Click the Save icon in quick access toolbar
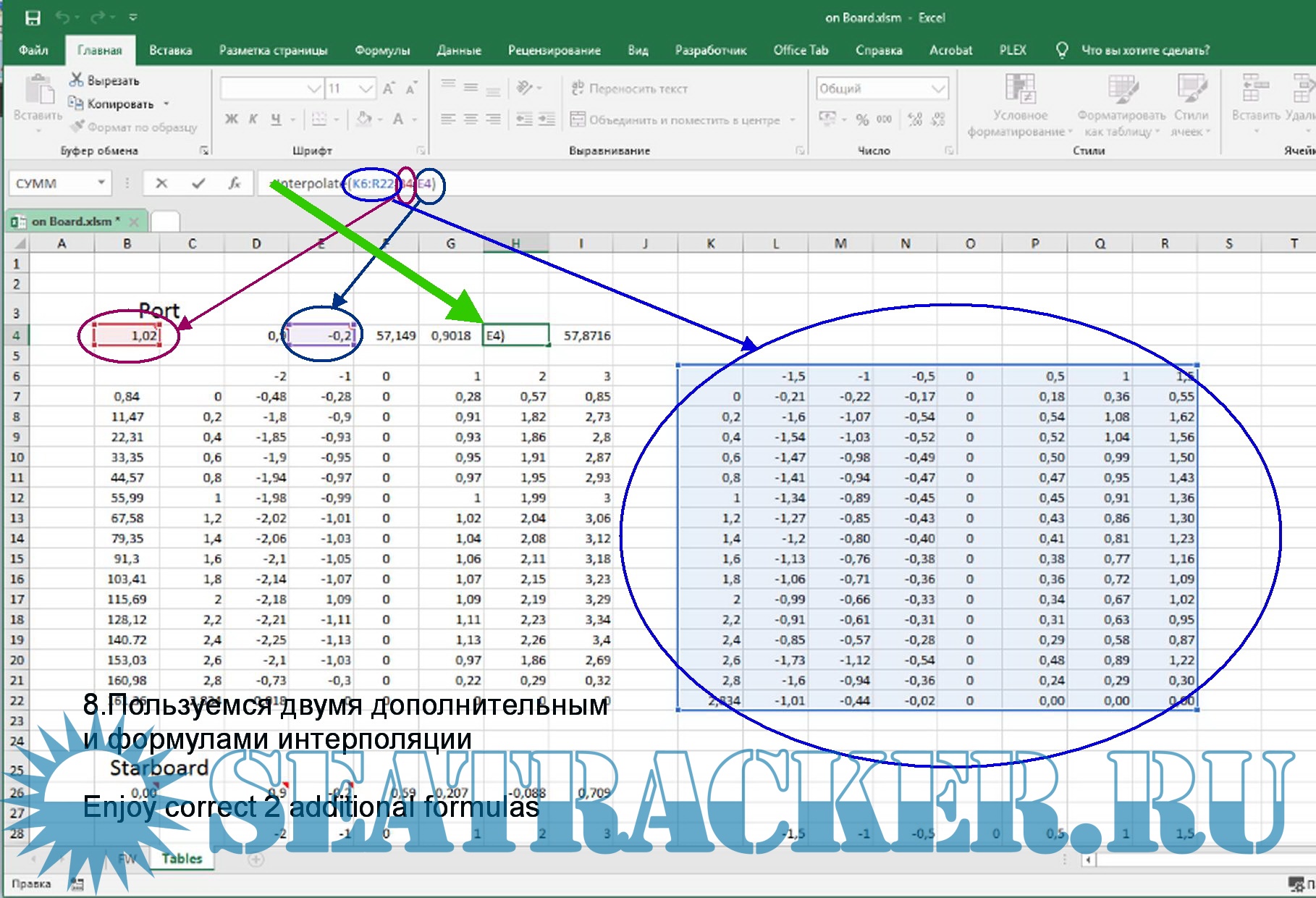This screenshot has height=898, width=1316. (x=33, y=17)
